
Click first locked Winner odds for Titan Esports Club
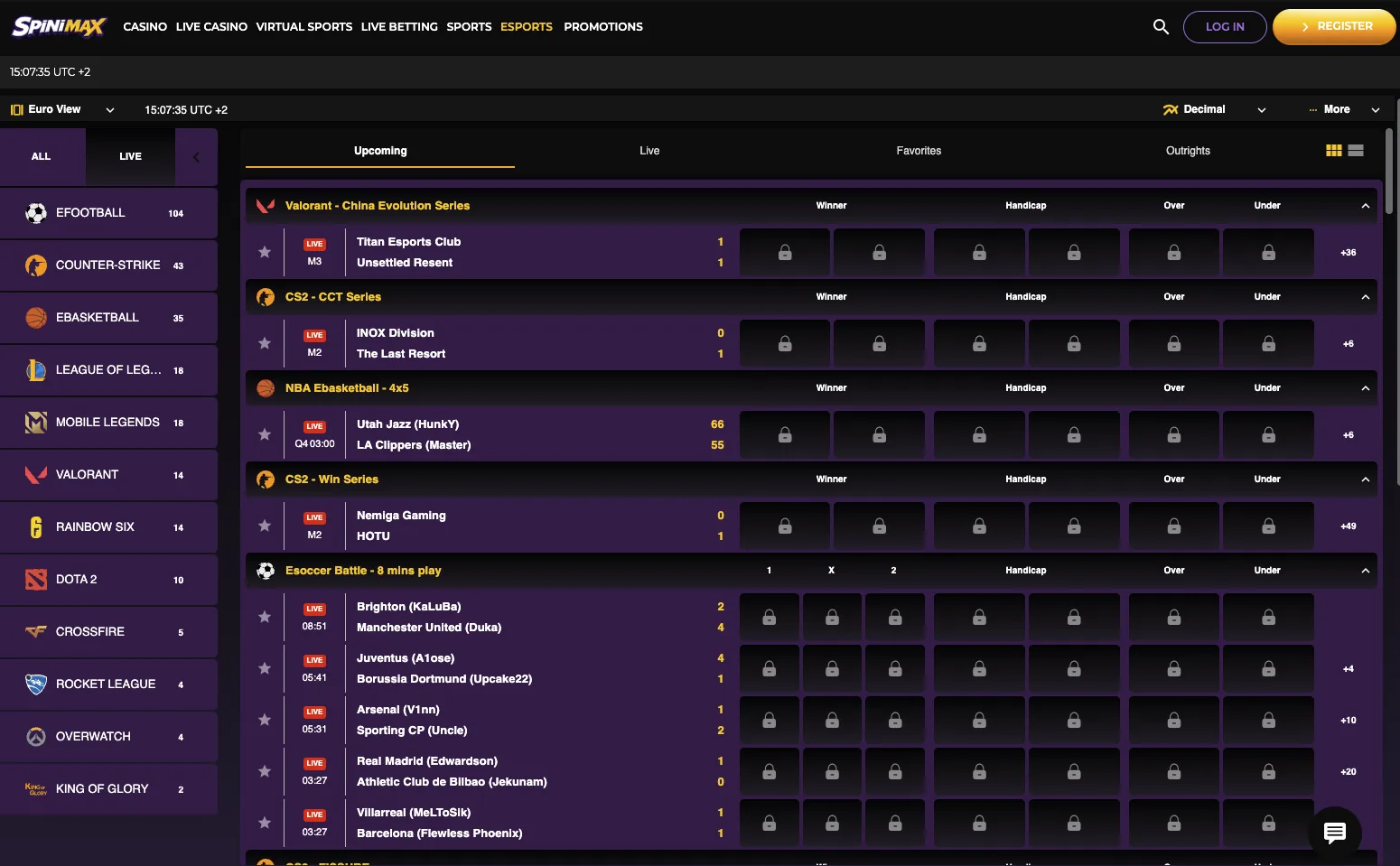click(x=785, y=253)
